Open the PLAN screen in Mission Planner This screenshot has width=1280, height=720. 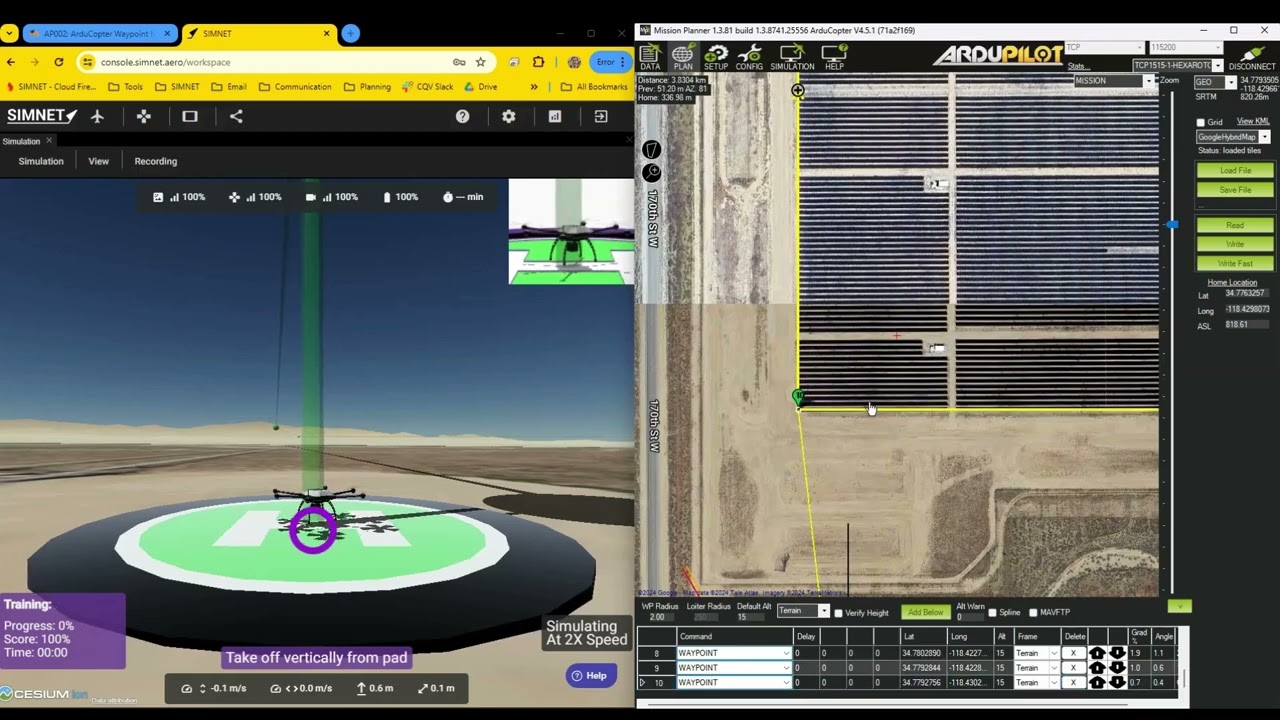pyautogui.click(x=683, y=58)
